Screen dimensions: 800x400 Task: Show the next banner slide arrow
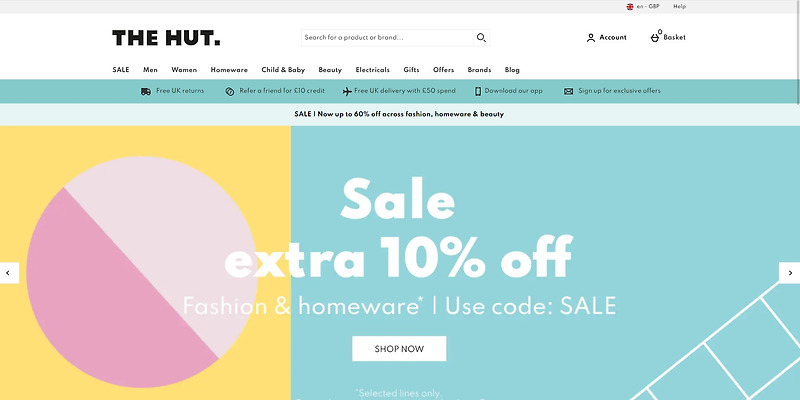tap(789, 273)
